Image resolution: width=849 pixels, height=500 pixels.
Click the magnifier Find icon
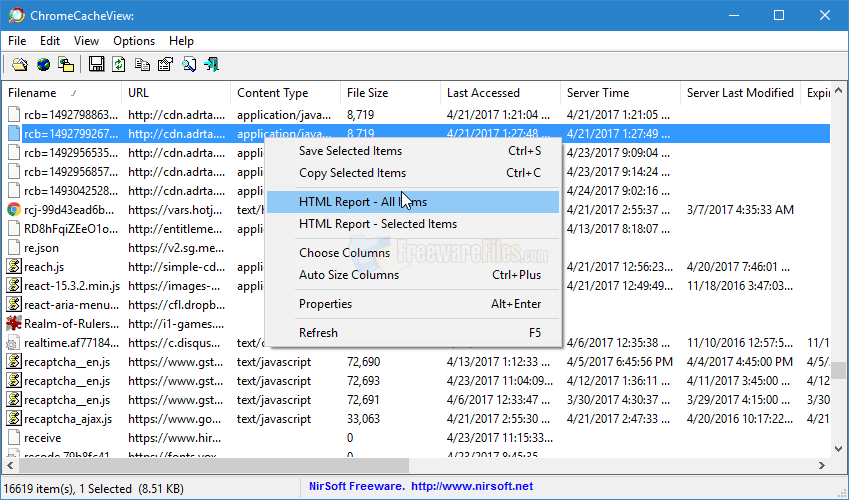(x=188, y=64)
